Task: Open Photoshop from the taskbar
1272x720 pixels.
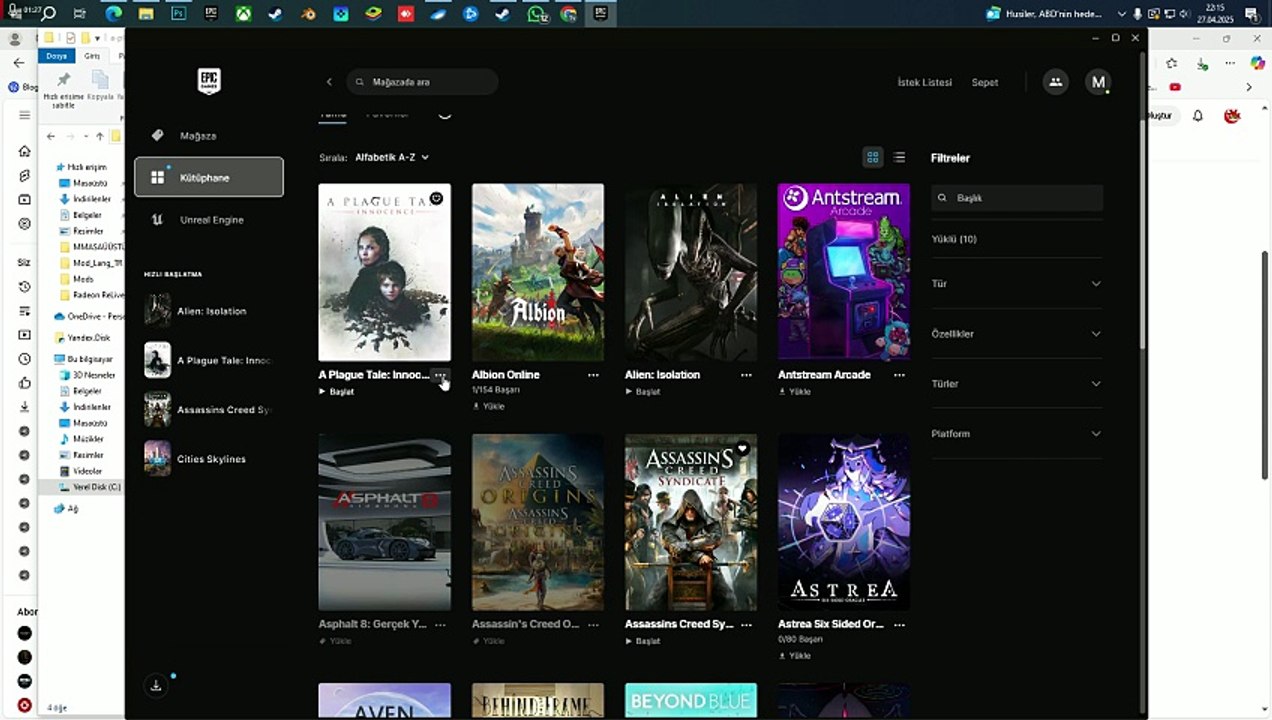Action: pos(179,14)
